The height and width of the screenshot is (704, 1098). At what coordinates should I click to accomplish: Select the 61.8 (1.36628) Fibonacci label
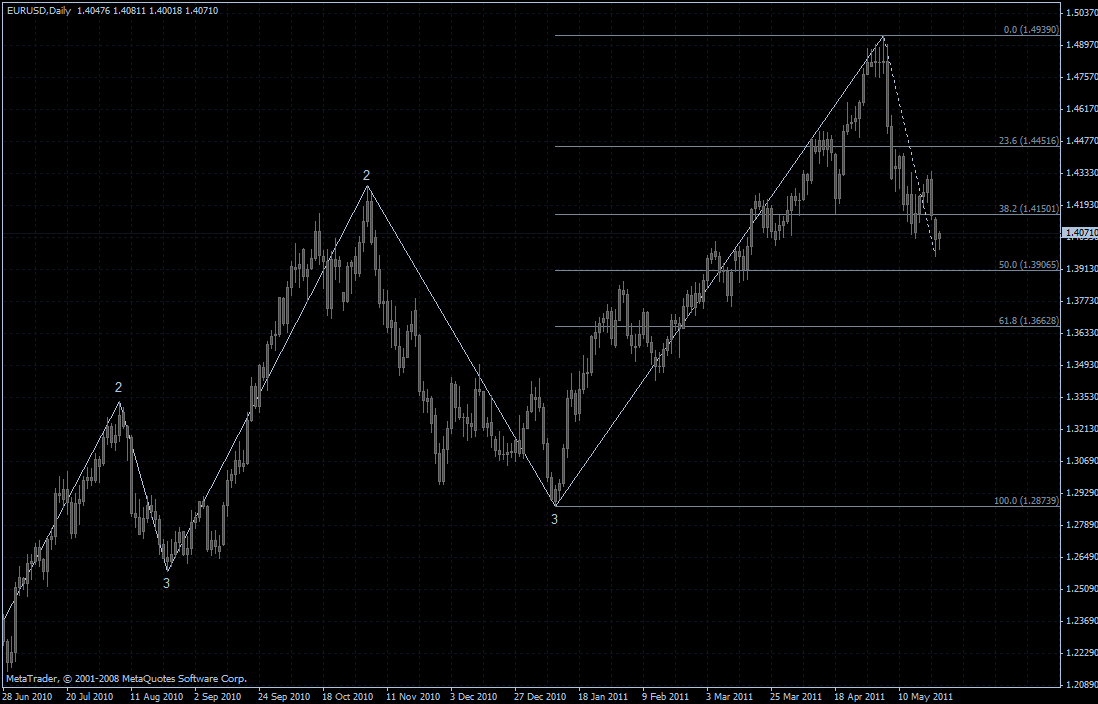pos(1029,321)
